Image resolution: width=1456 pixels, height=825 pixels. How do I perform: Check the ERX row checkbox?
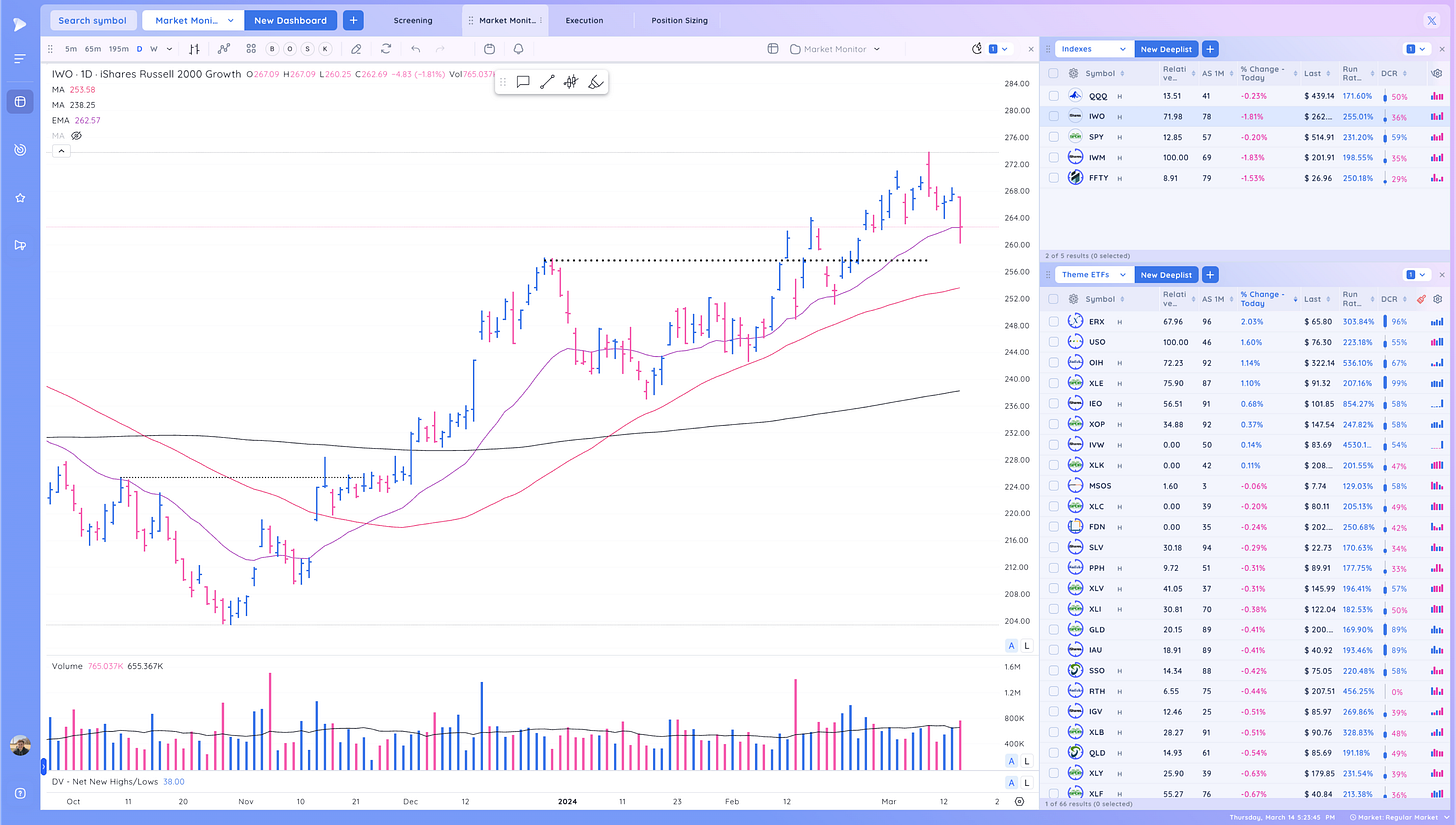tap(1053, 322)
